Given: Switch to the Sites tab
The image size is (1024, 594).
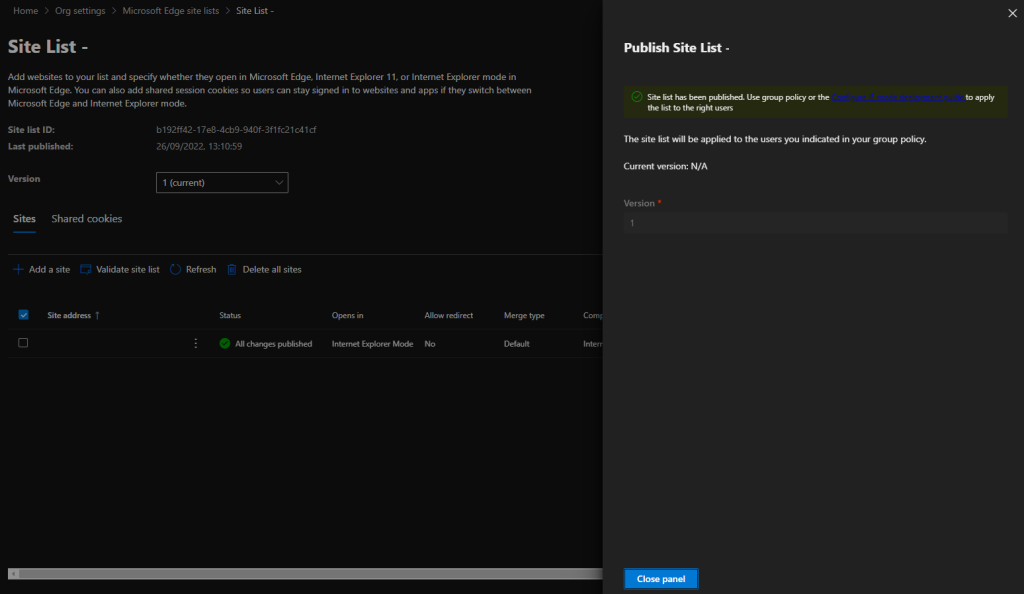Looking at the screenshot, I should coord(24,219).
